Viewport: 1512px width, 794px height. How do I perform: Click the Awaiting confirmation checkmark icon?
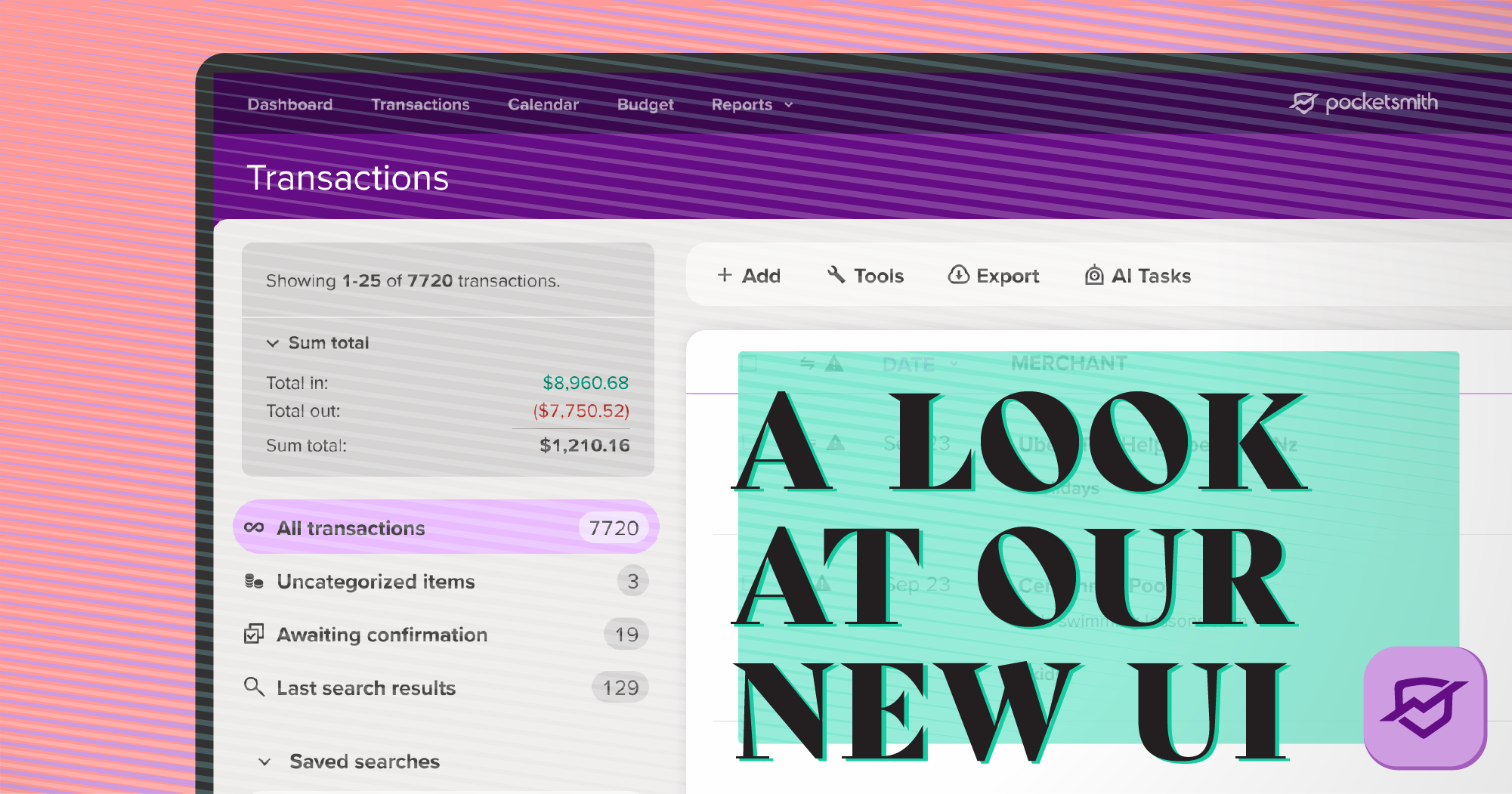click(254, 634)
